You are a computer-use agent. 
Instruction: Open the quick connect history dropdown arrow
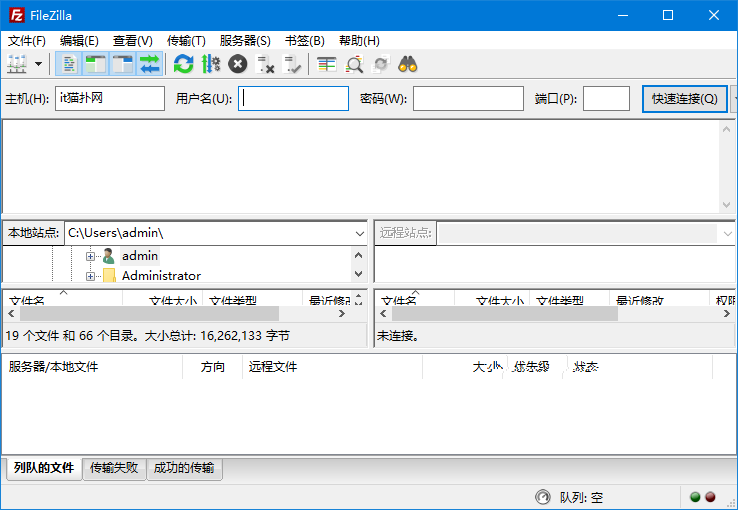pos(734,99)
